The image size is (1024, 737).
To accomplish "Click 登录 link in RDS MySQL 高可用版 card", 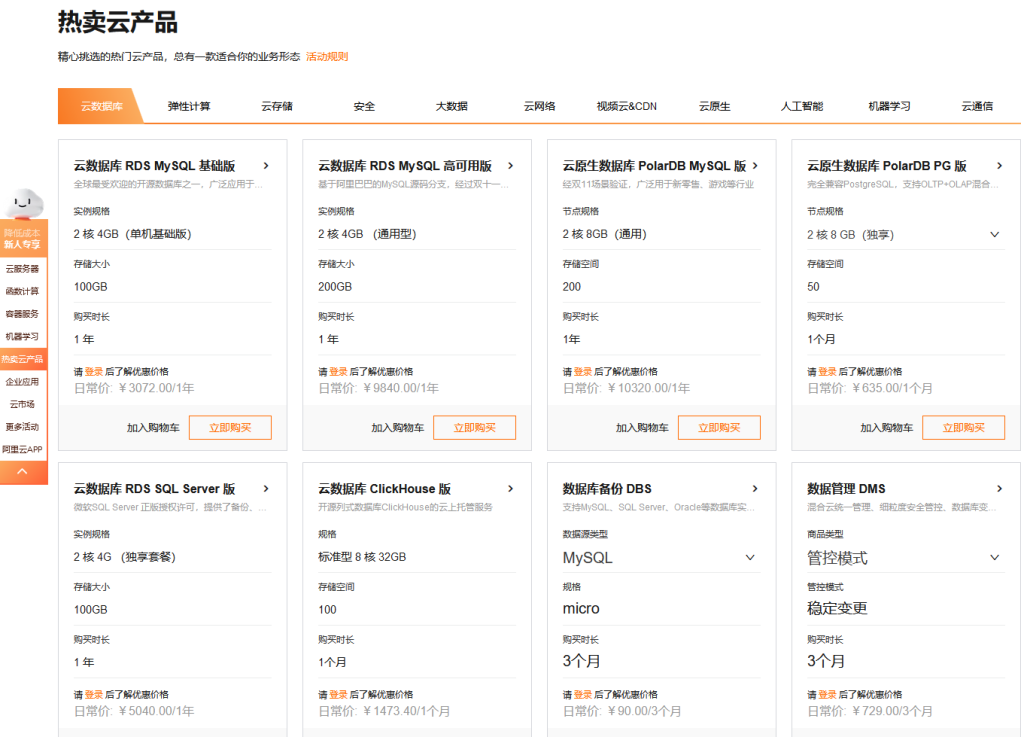I will [x=338, y=371].
